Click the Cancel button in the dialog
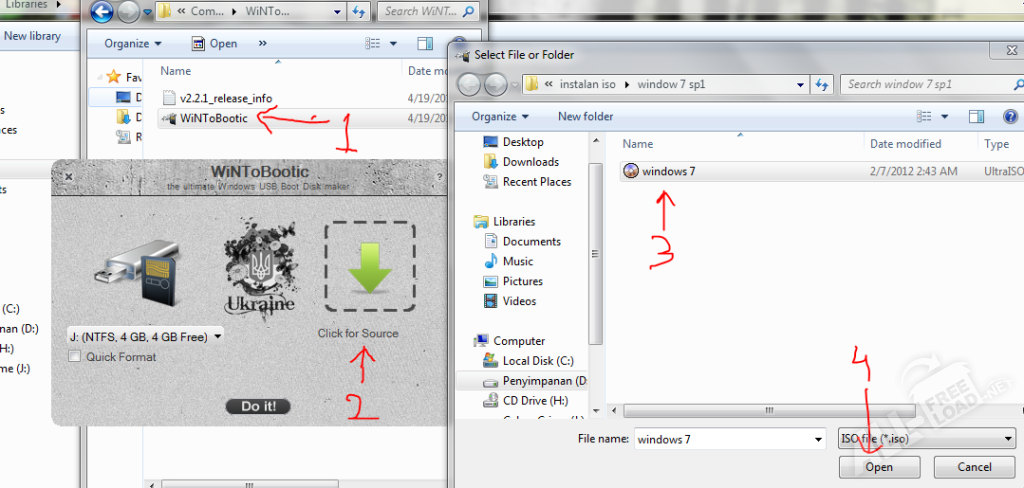The image size is (1024, 488). (974, 467)
